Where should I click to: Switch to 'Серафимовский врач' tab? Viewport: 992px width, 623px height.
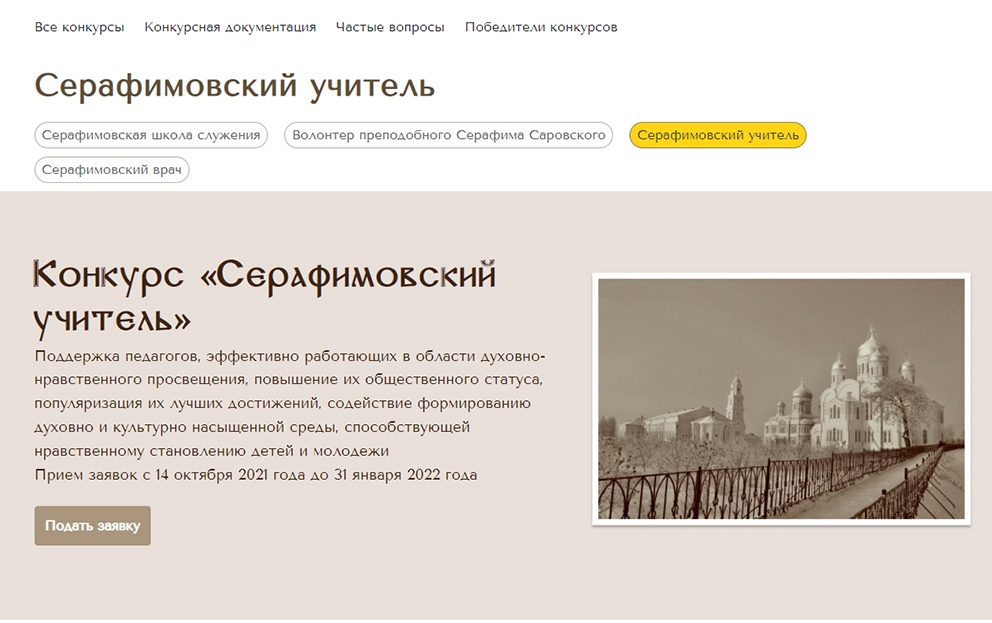[112, 170]
